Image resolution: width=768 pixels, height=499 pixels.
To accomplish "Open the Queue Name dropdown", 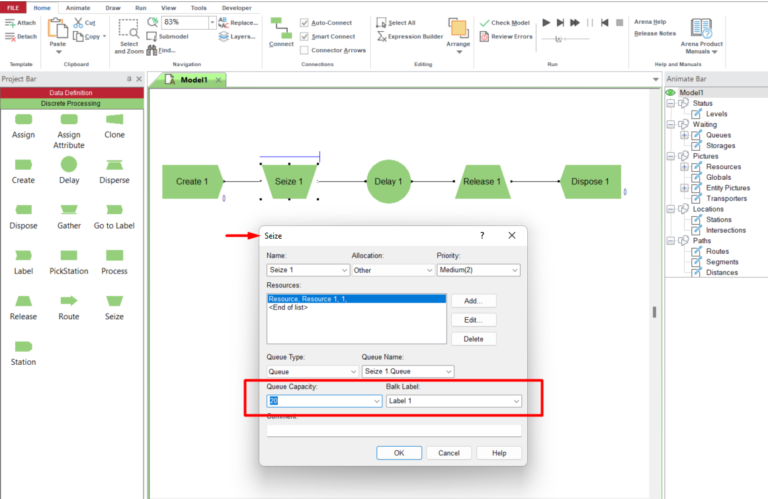I will click(449, 372).
